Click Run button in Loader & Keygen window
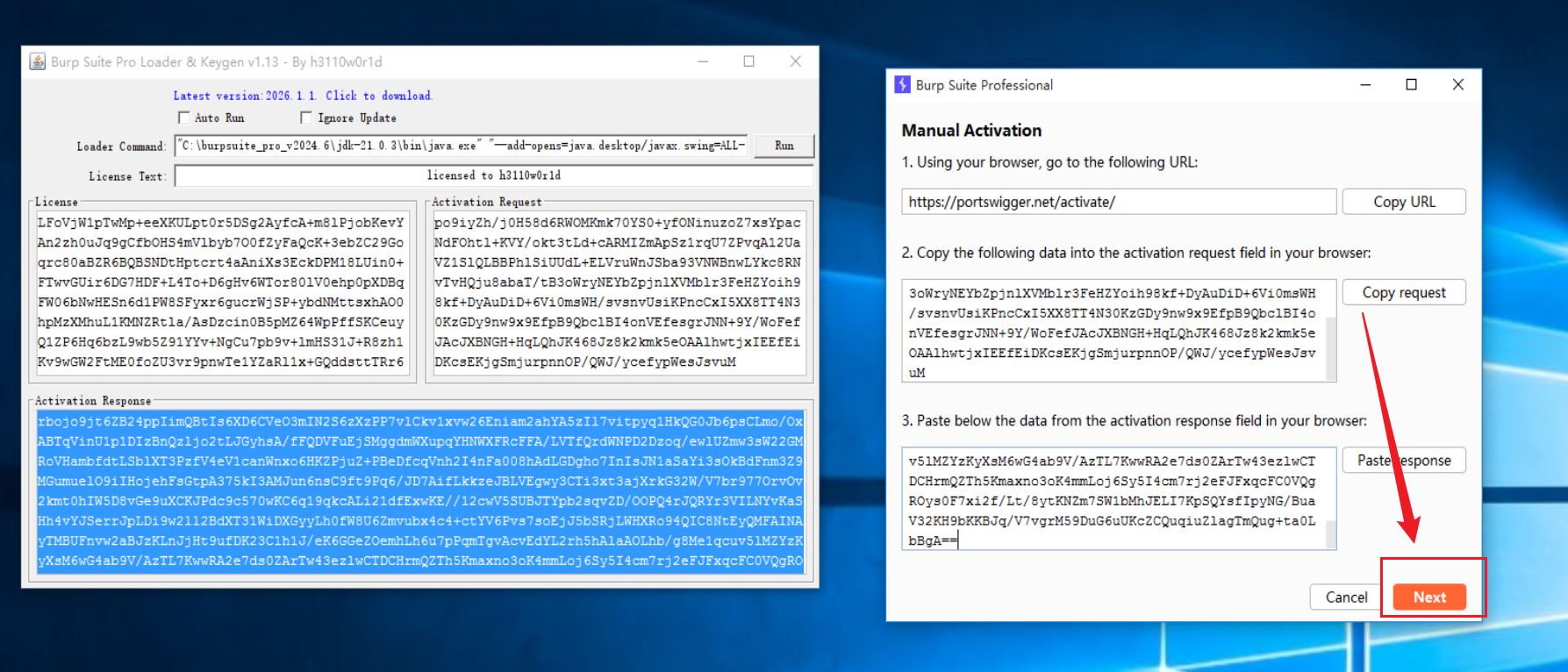Image resolution: width=1568 pixels, height=672 pixels. pyautogui.click(x=784, y=146)
